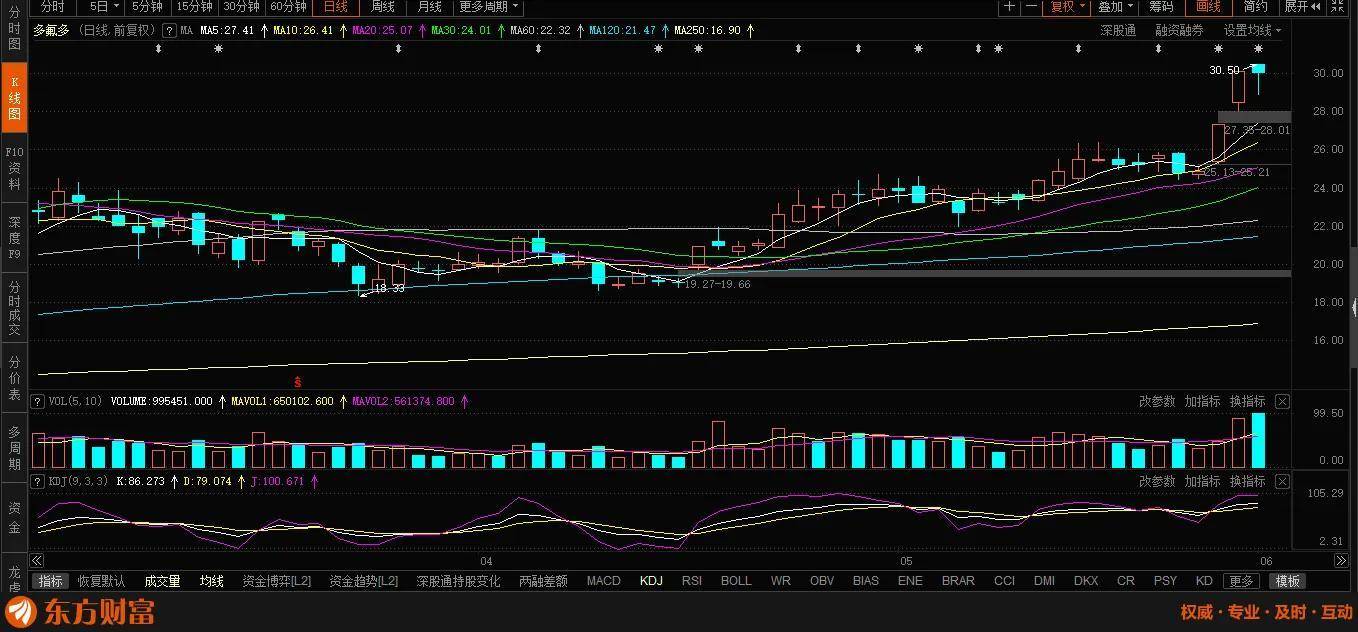1358x632 pixels.
Task: Click the 融资融券 link
Action: tap(1179, 31)
